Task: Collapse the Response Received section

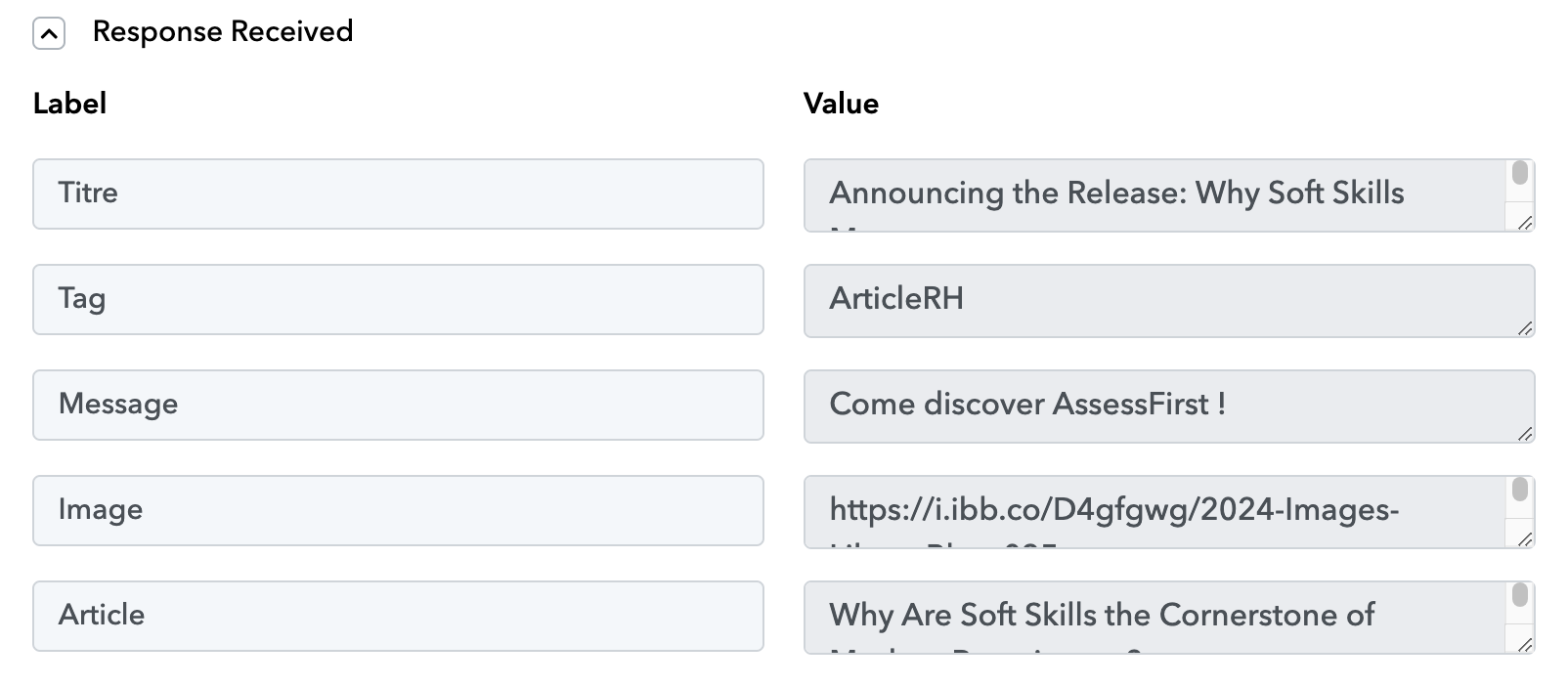Action: coord(49,35)
